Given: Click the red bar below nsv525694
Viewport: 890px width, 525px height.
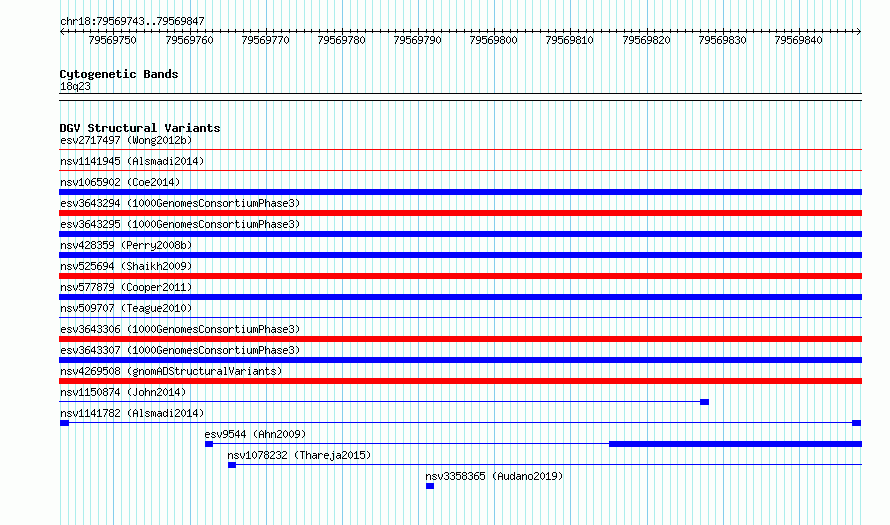Looking at the screenshot, I should coord(460,276).
